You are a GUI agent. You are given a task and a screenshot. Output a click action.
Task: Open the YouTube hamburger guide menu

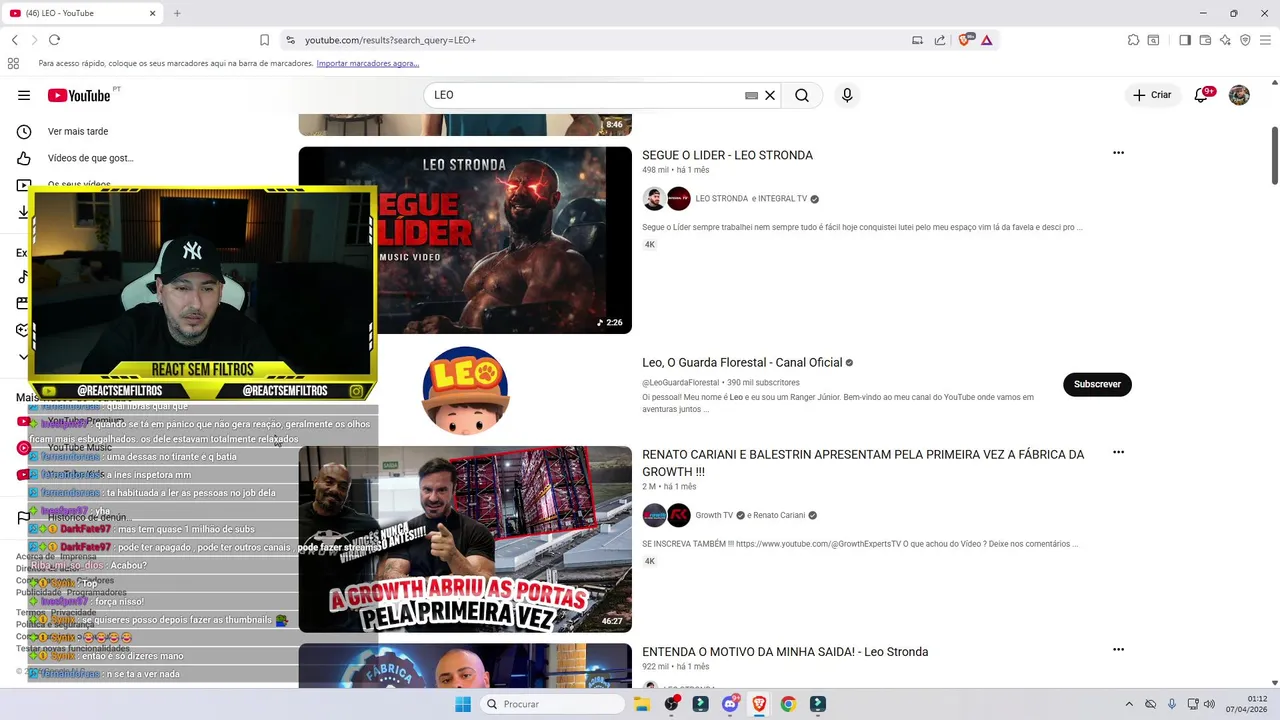(x=24, y=95)
